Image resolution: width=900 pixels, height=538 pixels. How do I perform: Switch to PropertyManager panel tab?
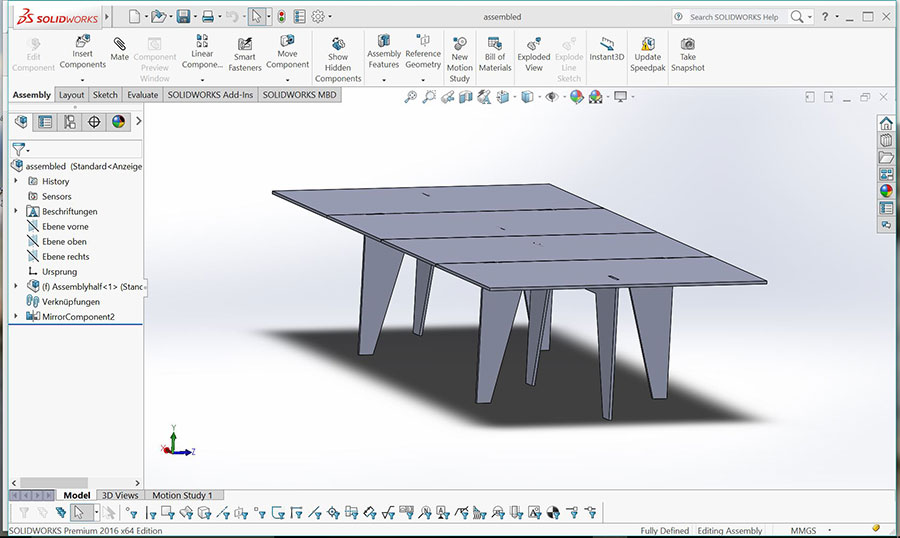click(x=45, y=122)
